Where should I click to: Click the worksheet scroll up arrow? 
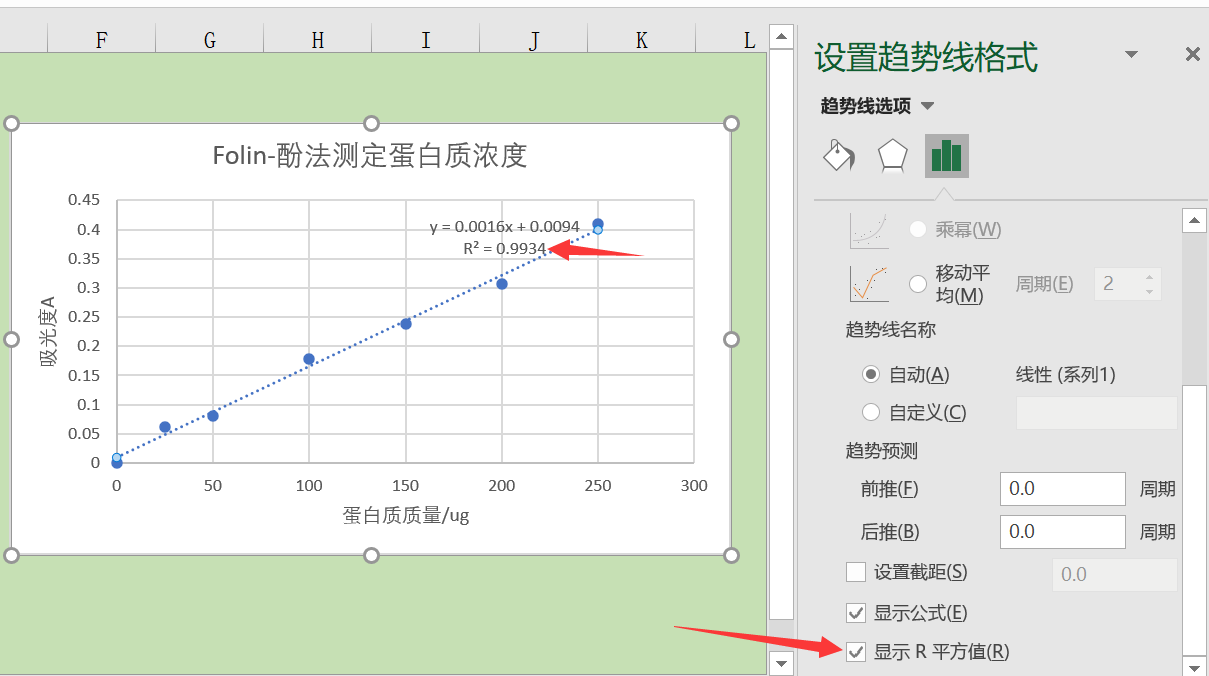click(781, 38)
